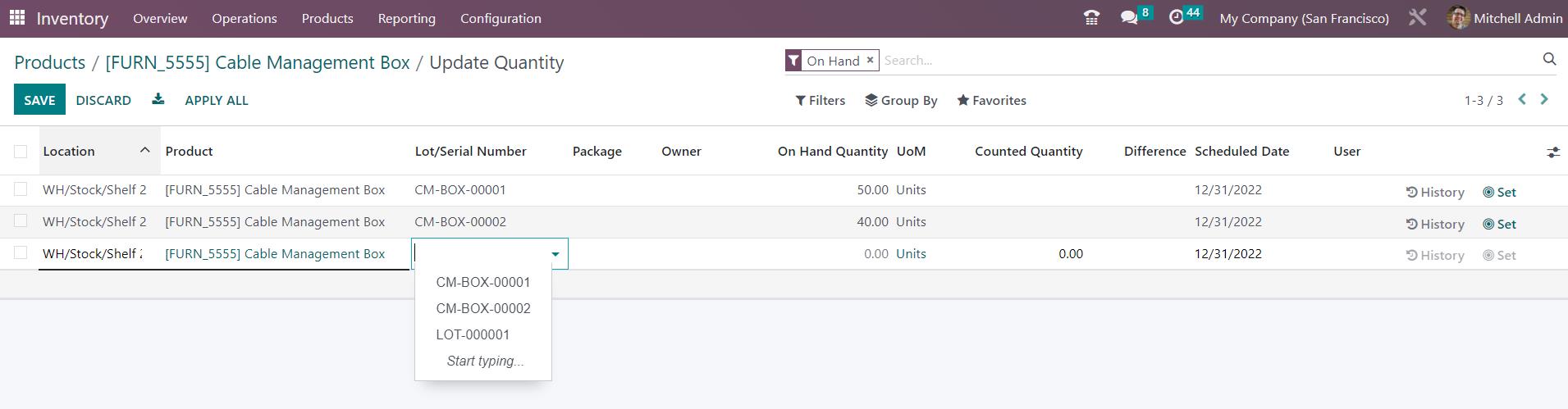Open the apps grid menu icon
This screenshot has width=1568, height=409.
coord(17,17)
